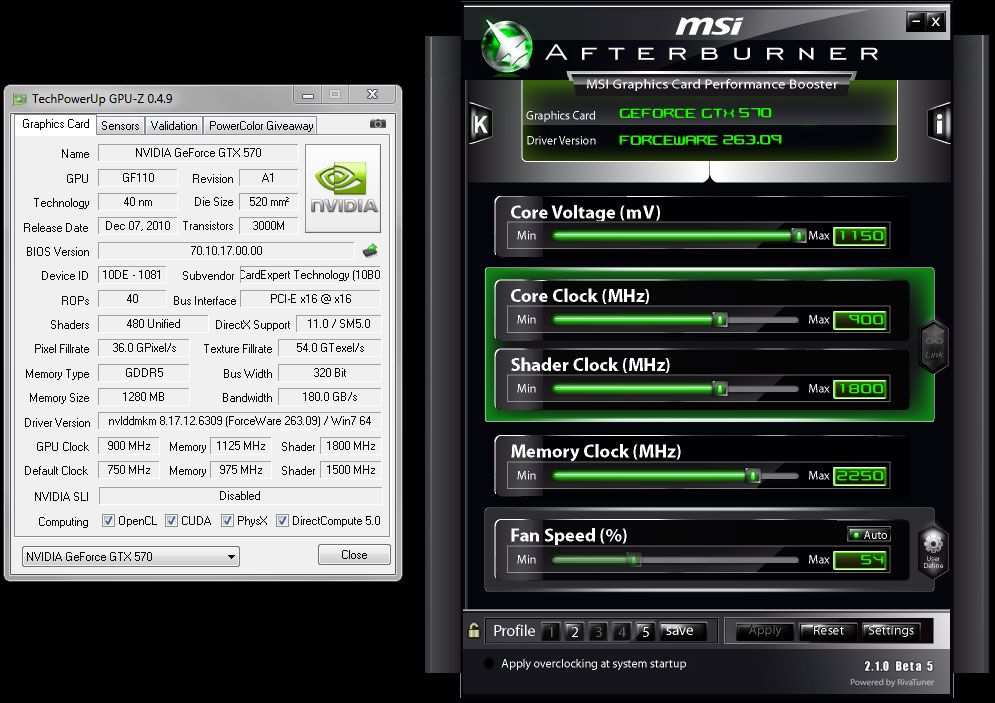Minimize the GPU-Z window
The width and height of the screenshot is (995, 703).
click(308, 95)
